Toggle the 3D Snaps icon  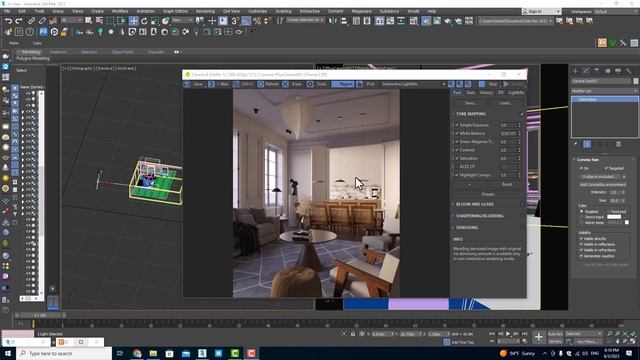pos(235,21)
